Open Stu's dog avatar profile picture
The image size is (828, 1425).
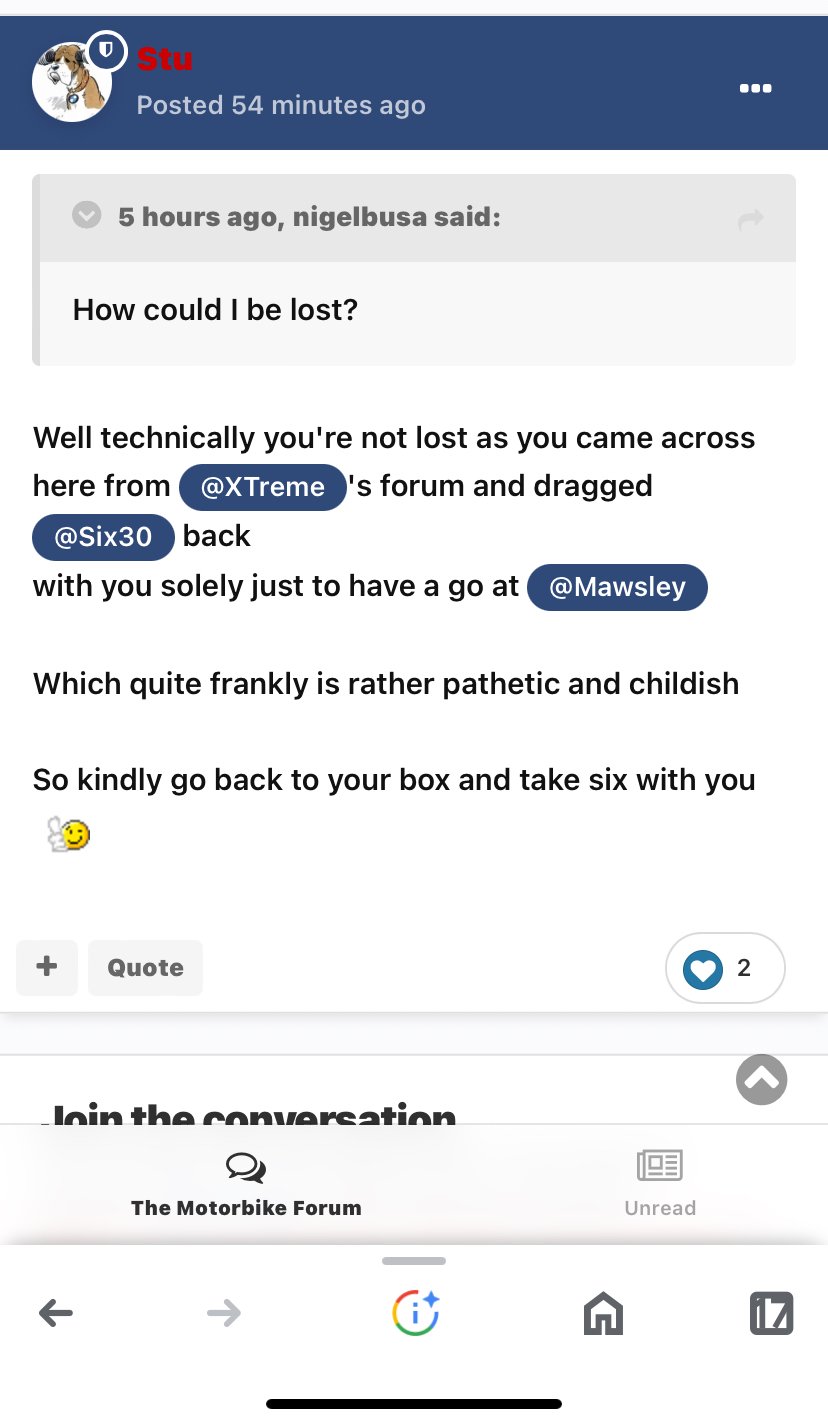(x=71, y=82)
